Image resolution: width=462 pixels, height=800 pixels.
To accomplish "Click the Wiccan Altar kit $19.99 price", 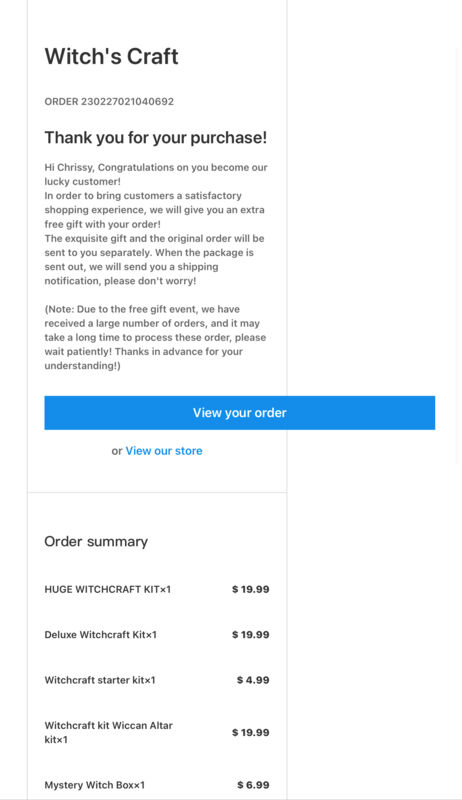I will click(x=250, y=733).
